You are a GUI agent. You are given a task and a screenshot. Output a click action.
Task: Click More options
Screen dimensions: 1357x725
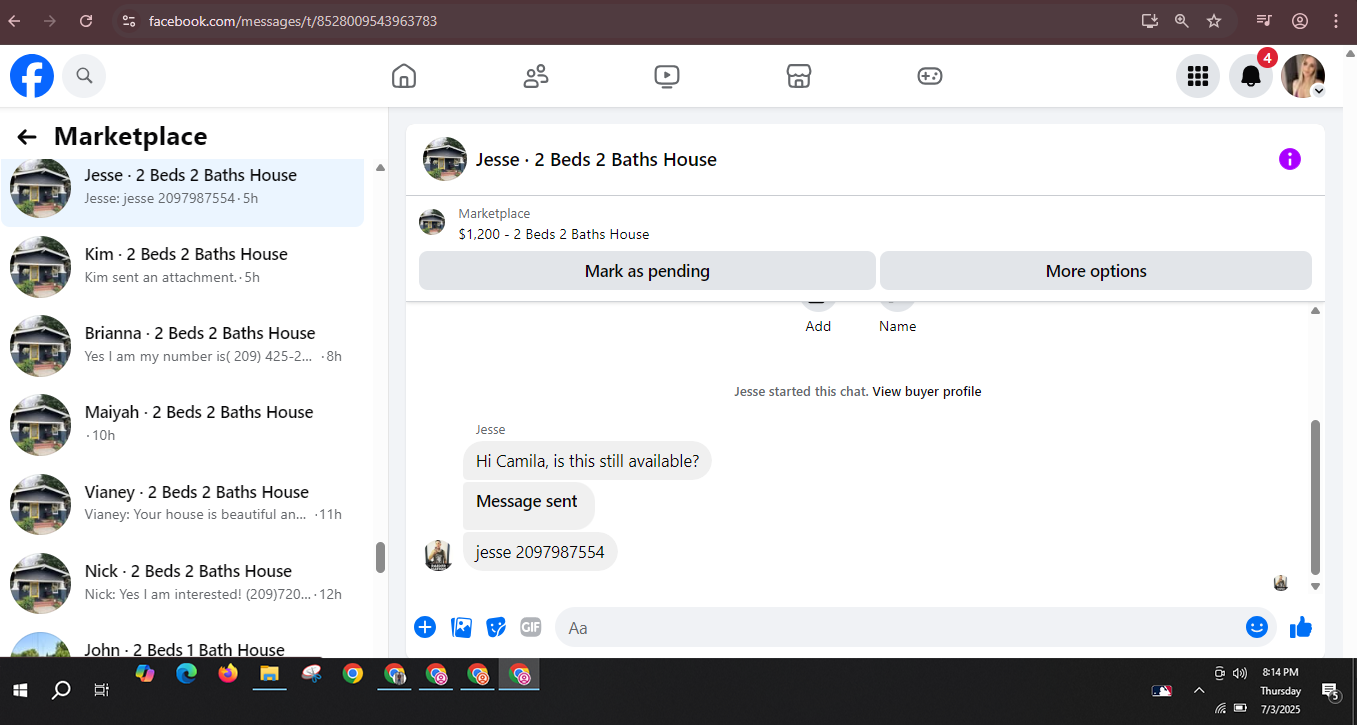(x=1096, y=271)
